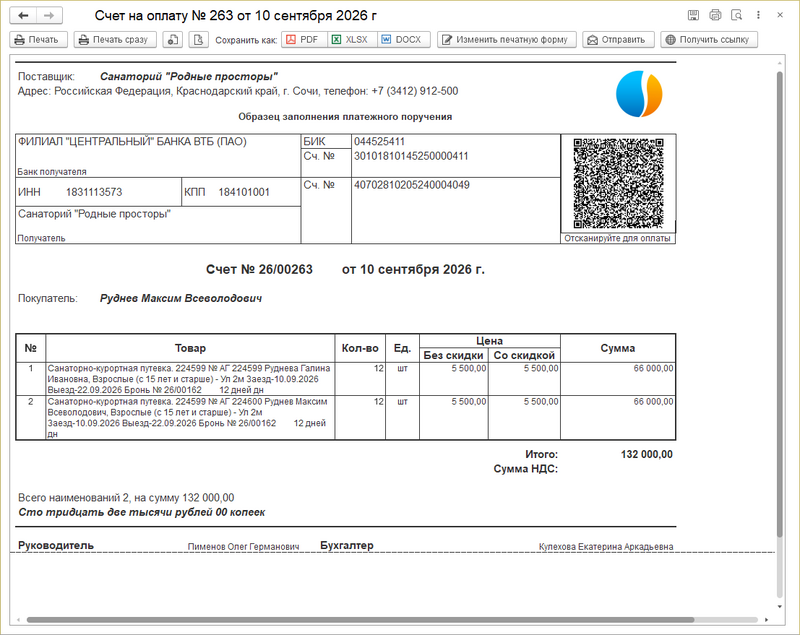
Task: Click the scroll-down arrow of vertical scrollbar
Action: 779,606
